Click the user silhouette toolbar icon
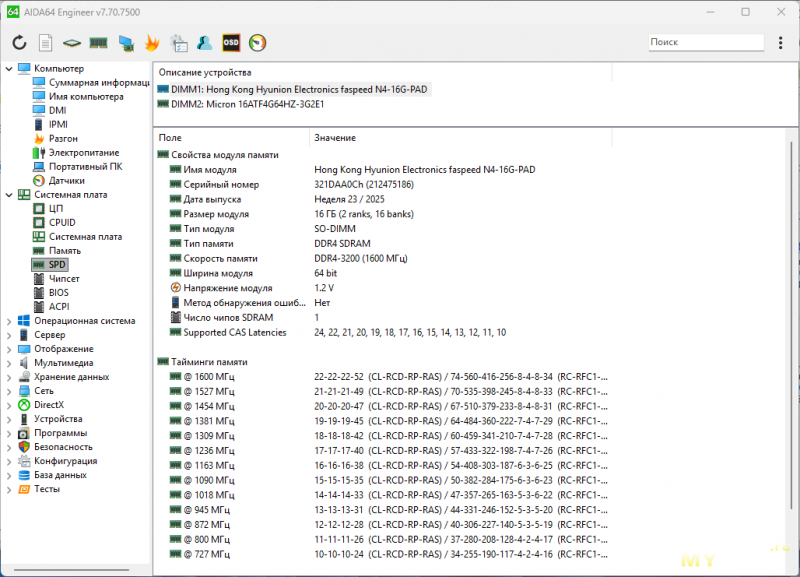 (205, 43)
